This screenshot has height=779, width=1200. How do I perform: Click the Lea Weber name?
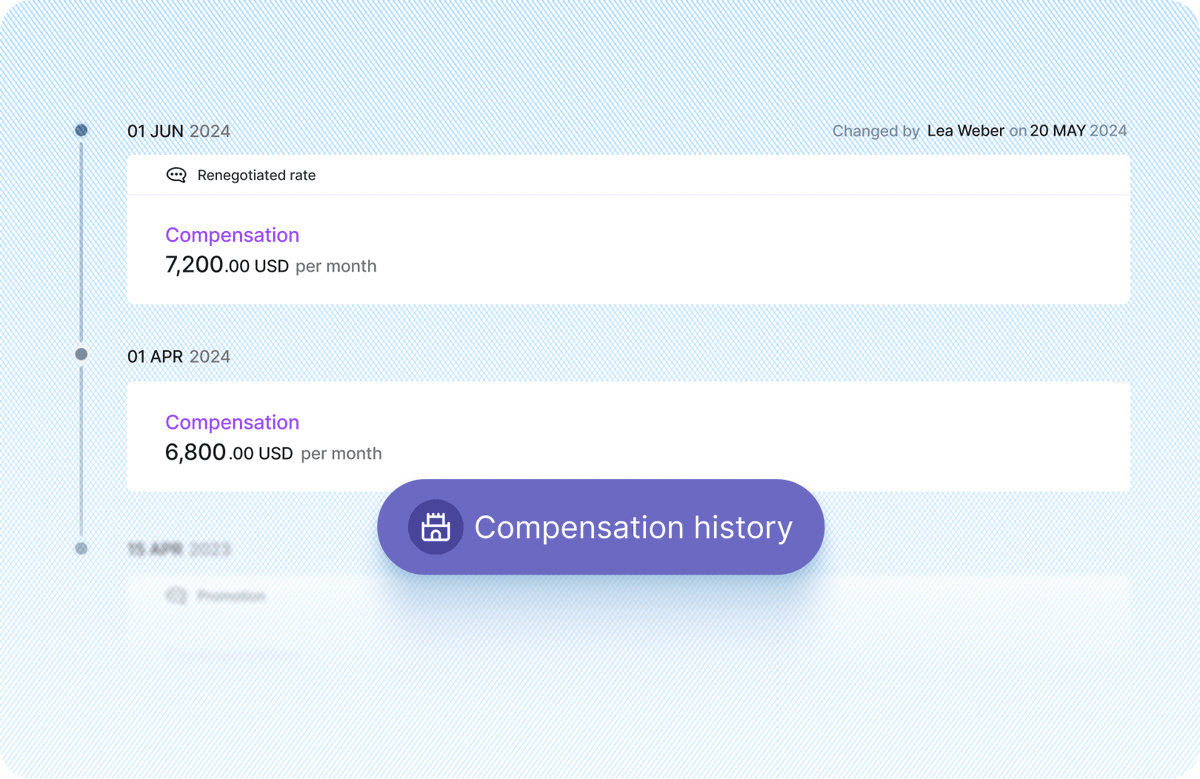965,131
